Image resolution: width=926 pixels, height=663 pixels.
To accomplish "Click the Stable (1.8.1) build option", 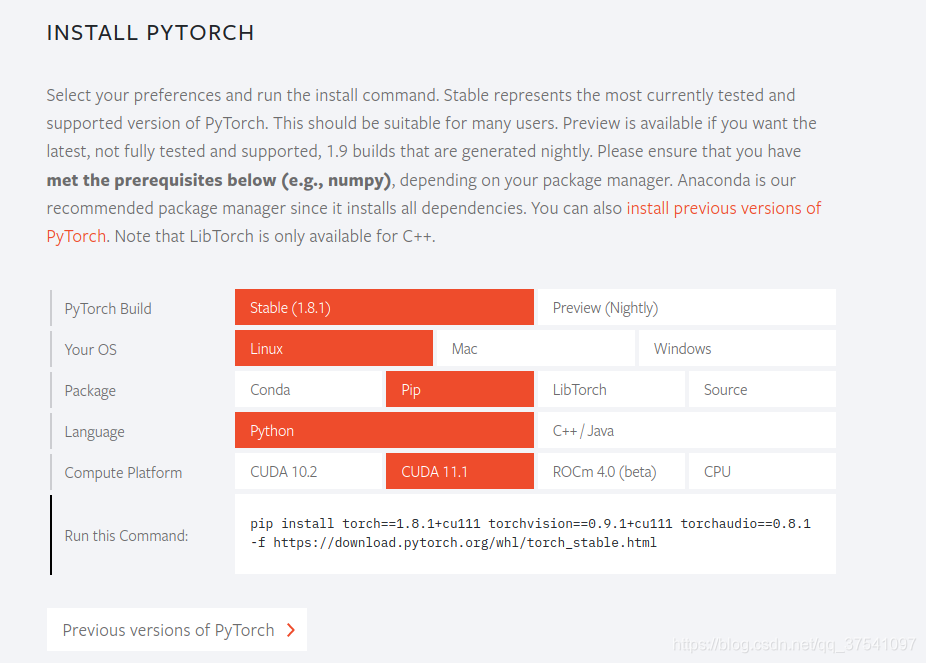I will pyautogui.click(x=384, y=307).
